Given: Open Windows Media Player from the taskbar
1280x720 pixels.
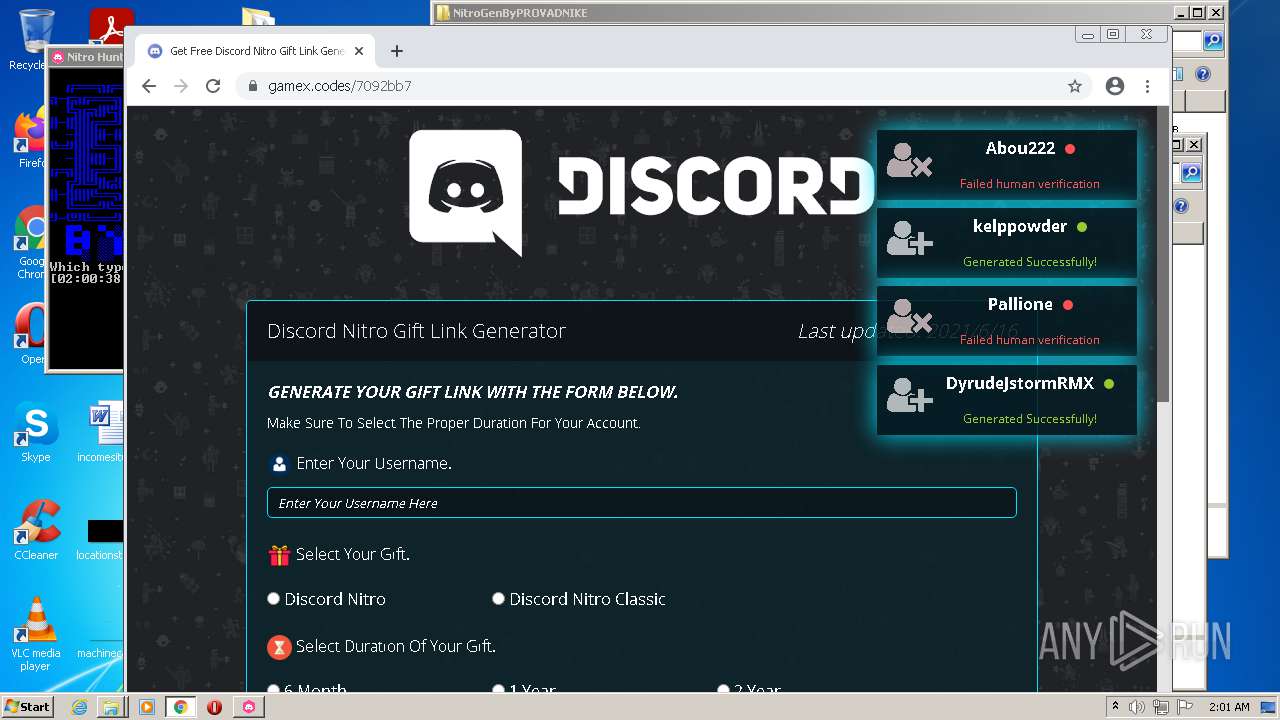Looking at the screenshot, I should tap(146, 707).
